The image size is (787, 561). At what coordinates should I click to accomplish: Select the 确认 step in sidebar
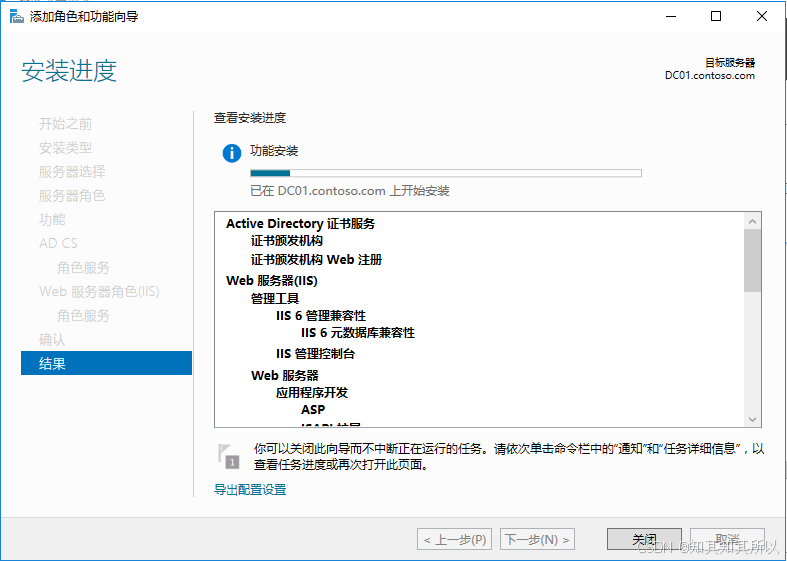pos(52,340)
